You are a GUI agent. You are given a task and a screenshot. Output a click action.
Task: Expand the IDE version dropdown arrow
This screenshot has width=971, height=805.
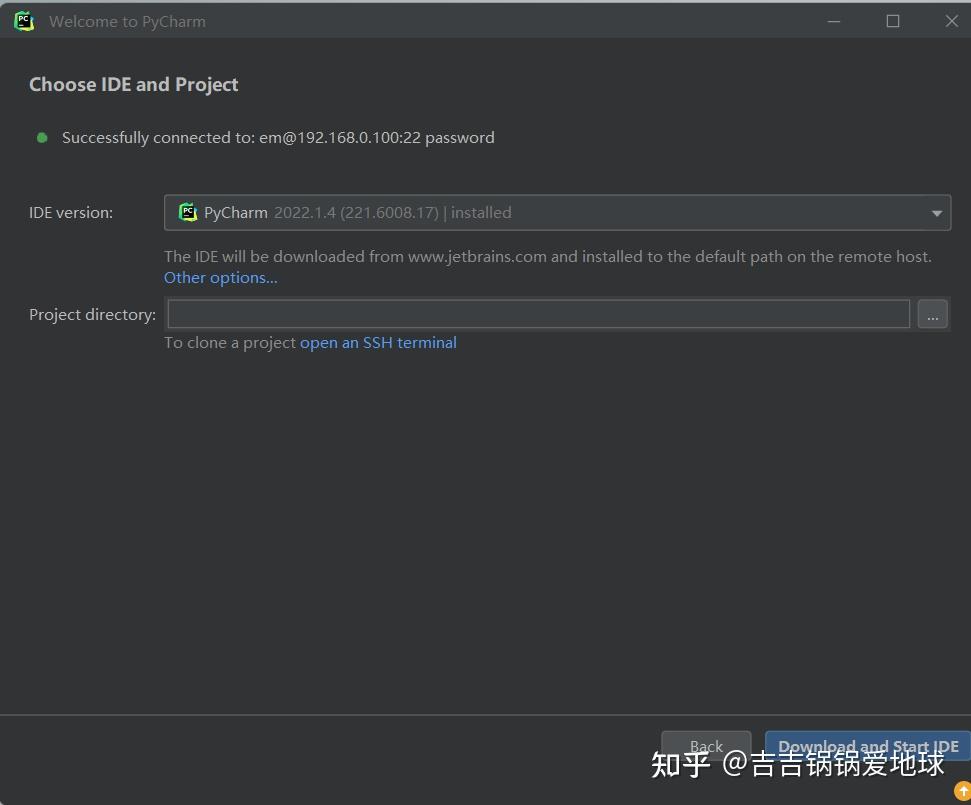pos(936,213)
